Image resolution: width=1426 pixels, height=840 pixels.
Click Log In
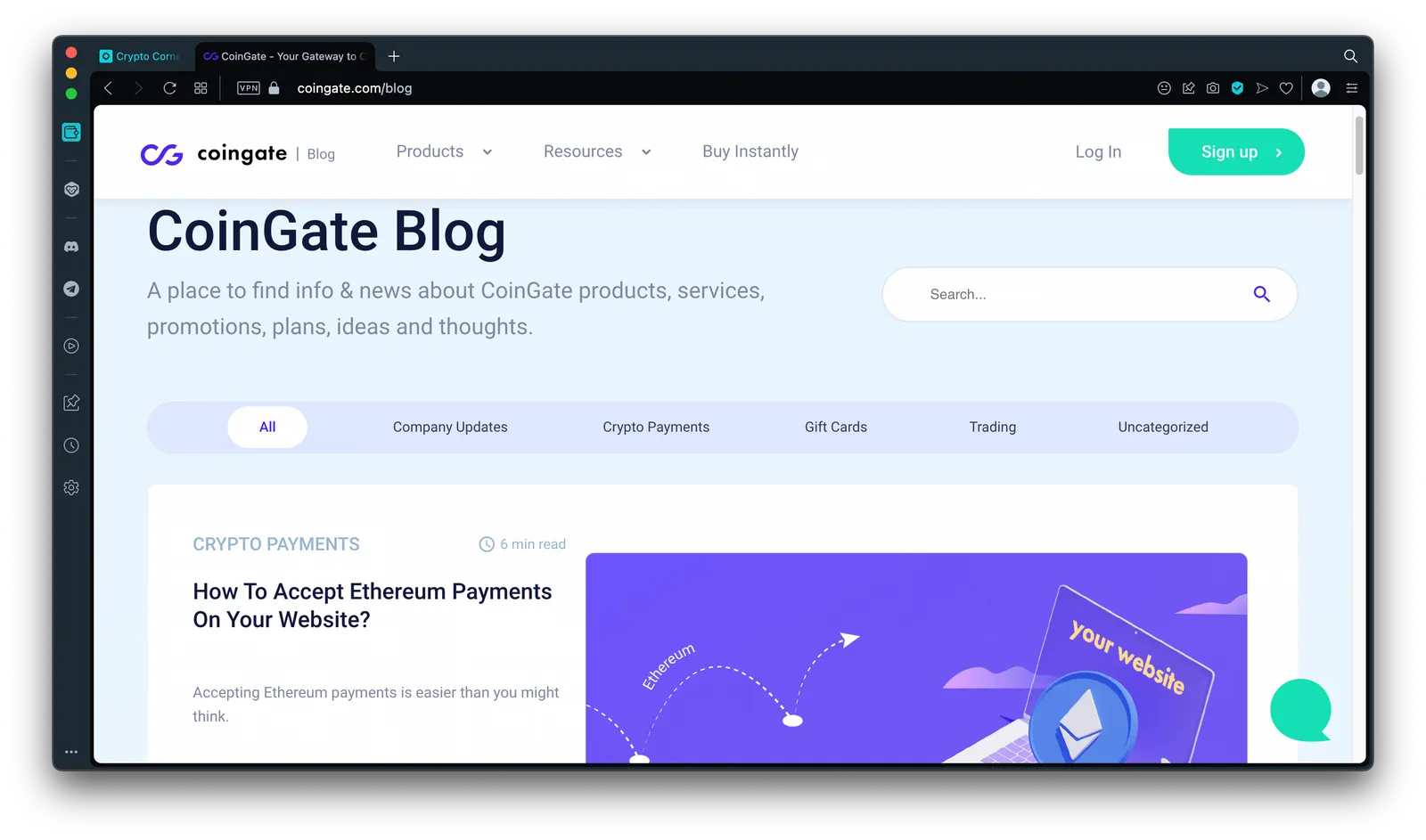1098,152
